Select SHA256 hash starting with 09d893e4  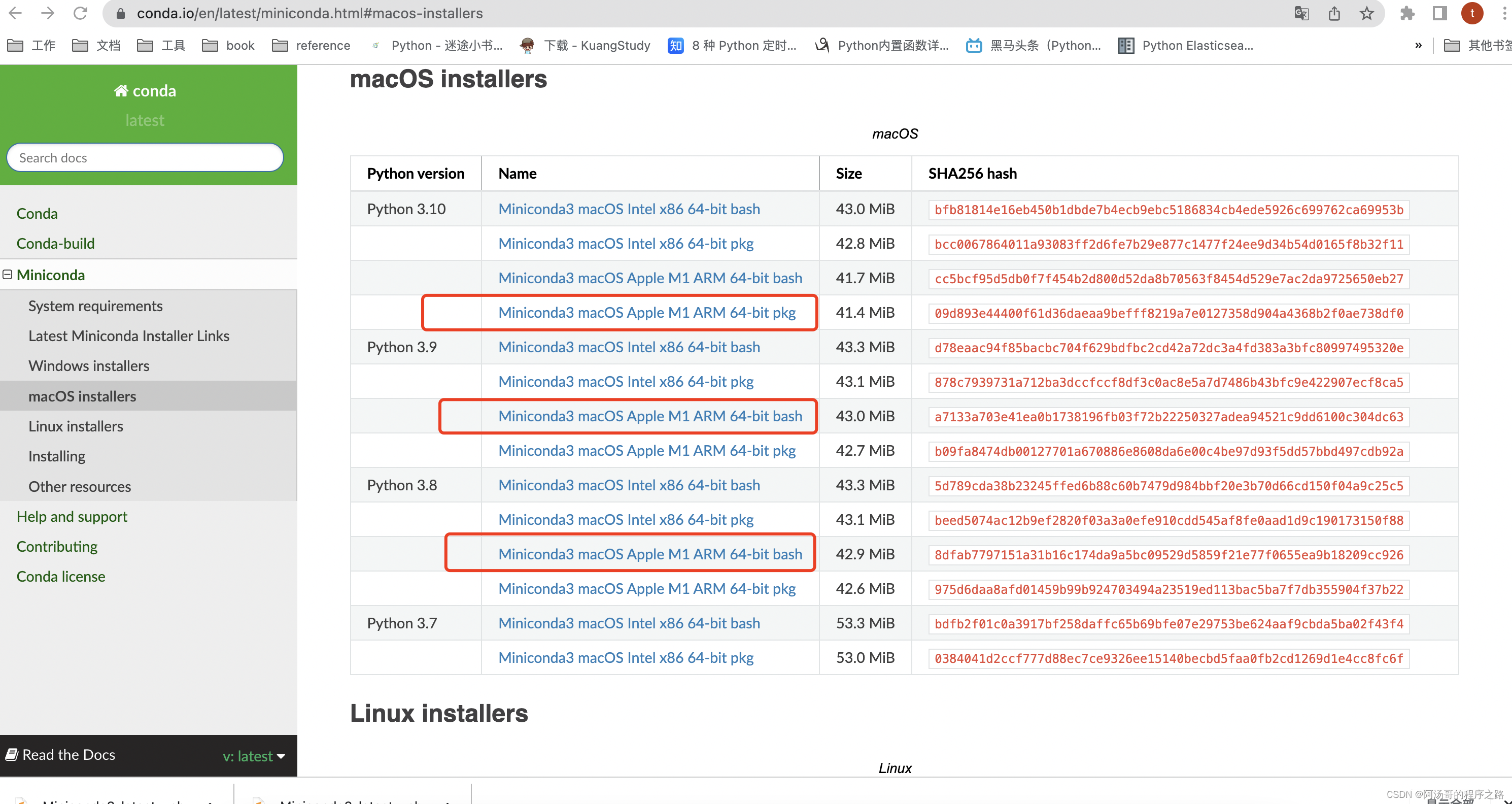[1169, 313]
